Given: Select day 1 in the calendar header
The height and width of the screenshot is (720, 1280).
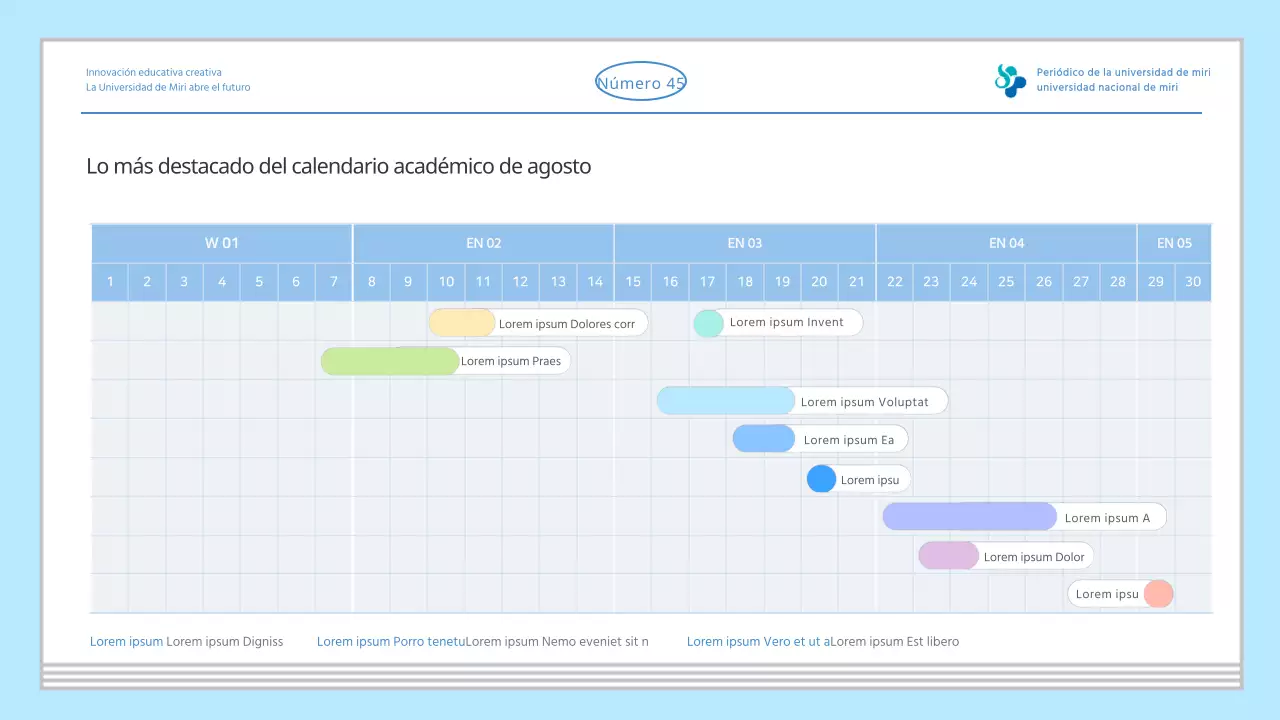Looking at the screenshot, I should pyautogui.click(x=110, y=282).
